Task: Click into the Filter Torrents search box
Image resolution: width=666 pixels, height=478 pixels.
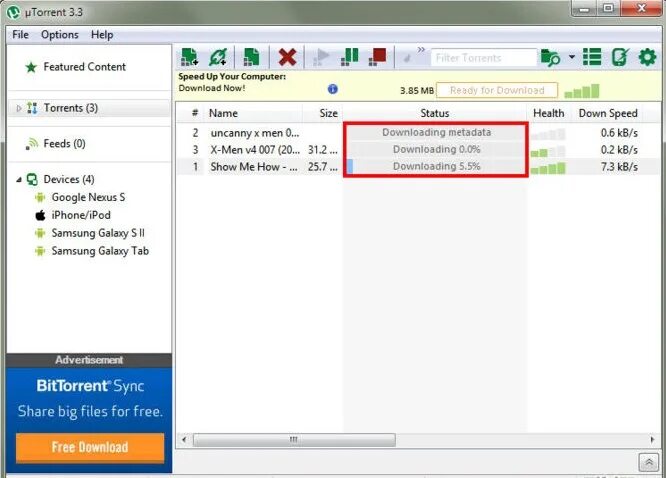Action: point(483,58)
